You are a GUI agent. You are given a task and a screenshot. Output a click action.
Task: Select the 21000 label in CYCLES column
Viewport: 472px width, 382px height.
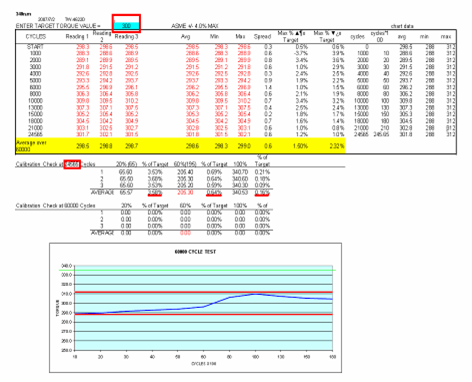(x=36, y=128)
